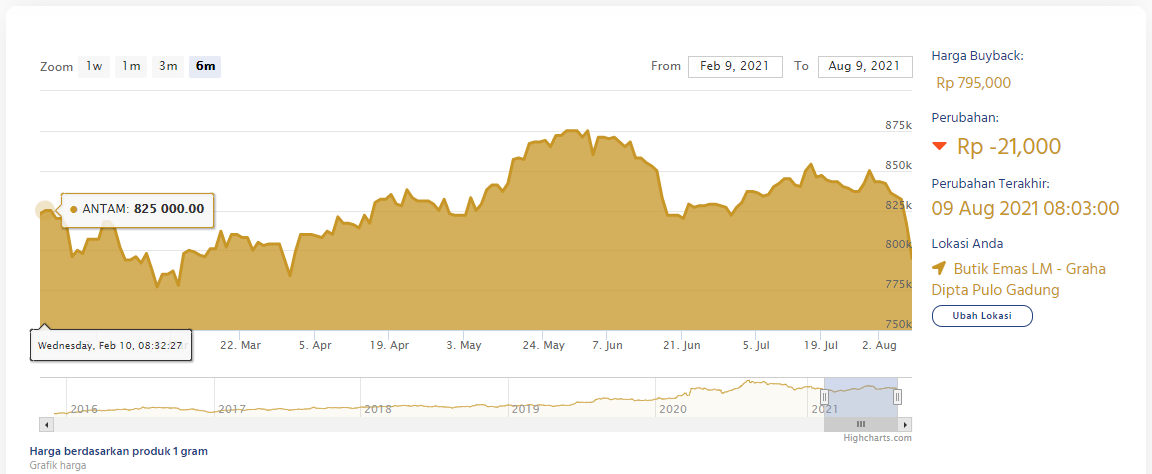Click Harga berdasarkan produk 1 gram text
Screen dimensions: 1152x474
tap(119, 451)
